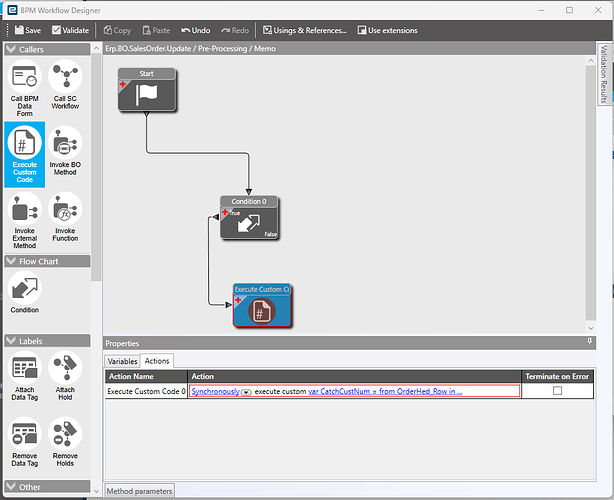
Task: Click the Start node on canvas
Action: coord(147,90)
